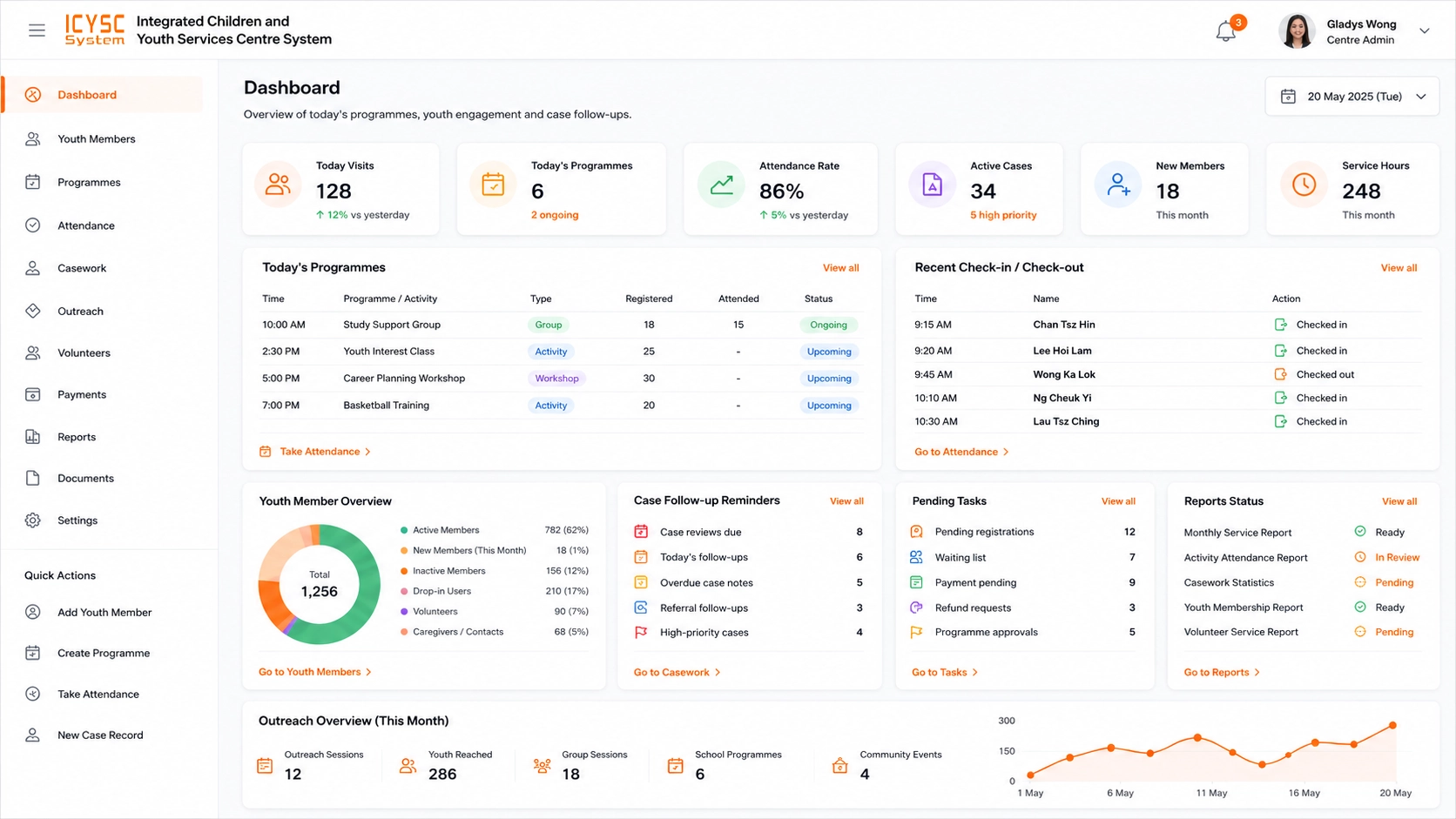1456x819 pixels.
Task: Click the donut chart Total 1,256 center
Action: click(x=319, y=584)
